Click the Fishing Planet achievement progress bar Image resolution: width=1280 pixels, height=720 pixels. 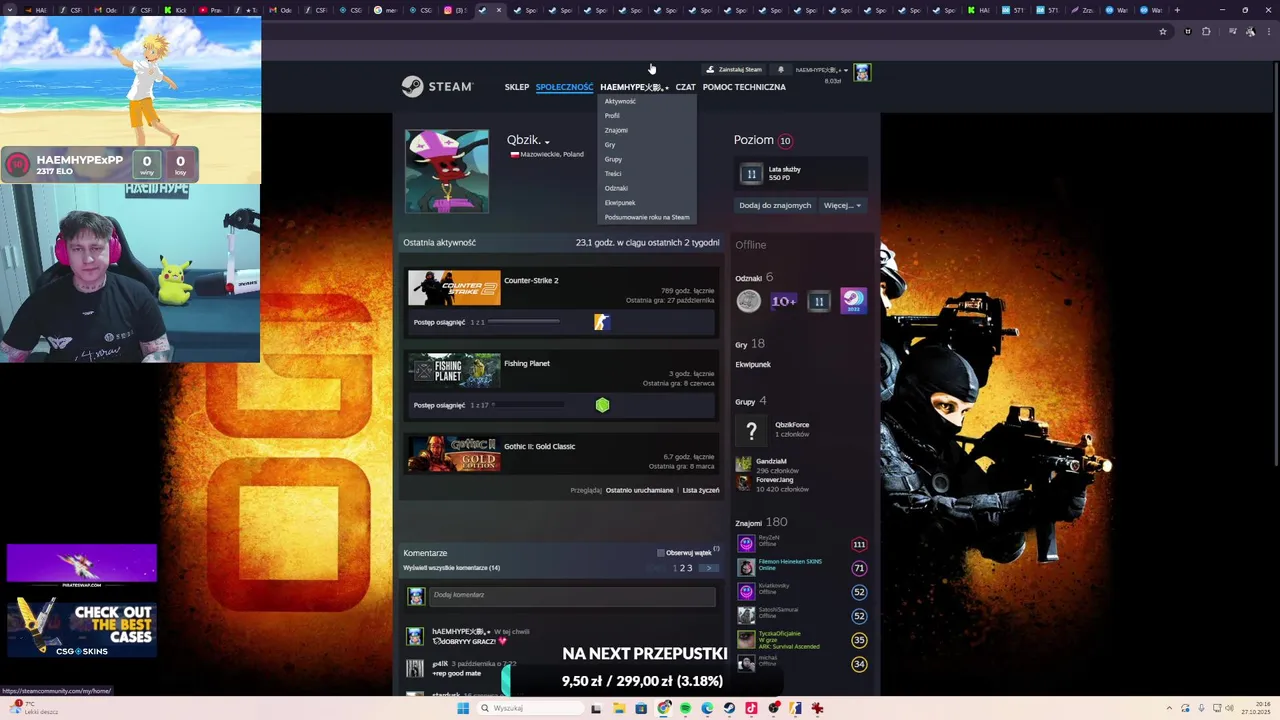tap(528, 405)
